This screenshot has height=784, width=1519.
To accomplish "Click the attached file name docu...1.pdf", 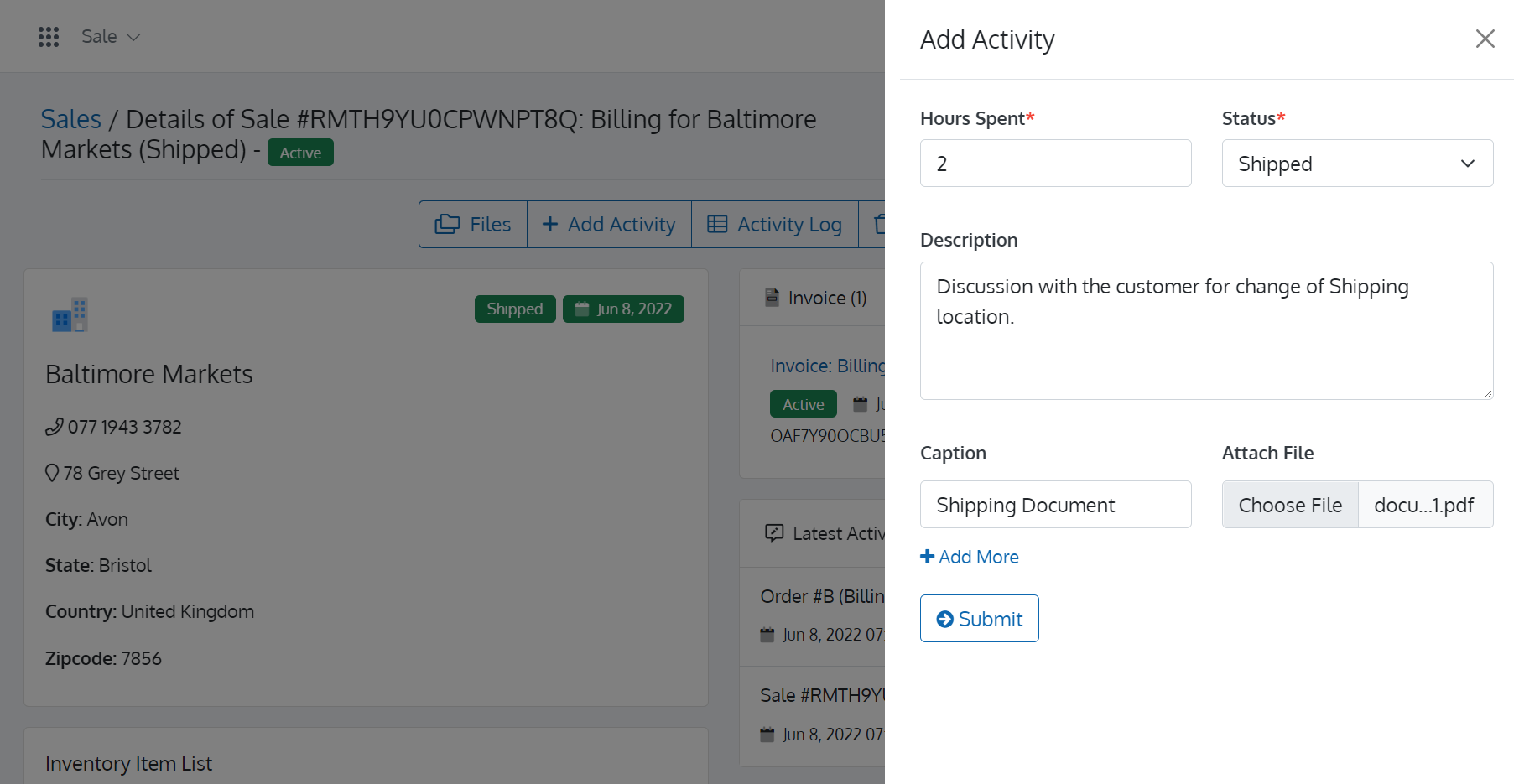I will [1424, 505].
